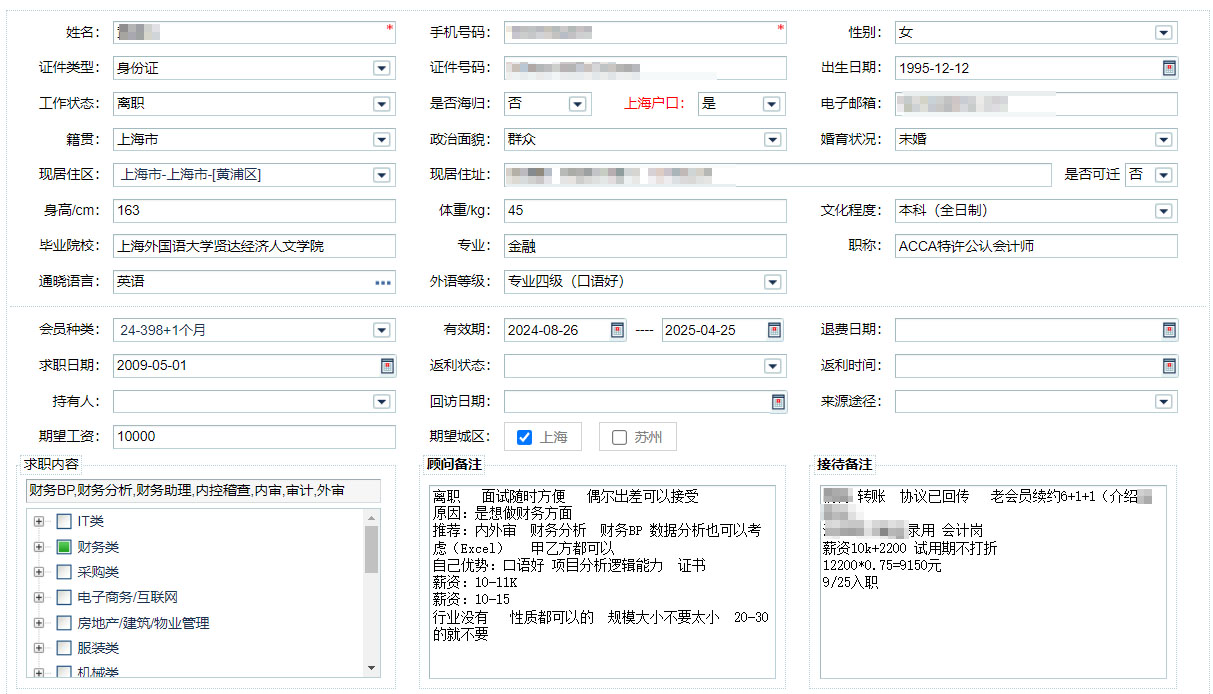Open the 是否可迁 dropdown
The width and height of the screenshot is (1213, 694).
(1162, 175)
